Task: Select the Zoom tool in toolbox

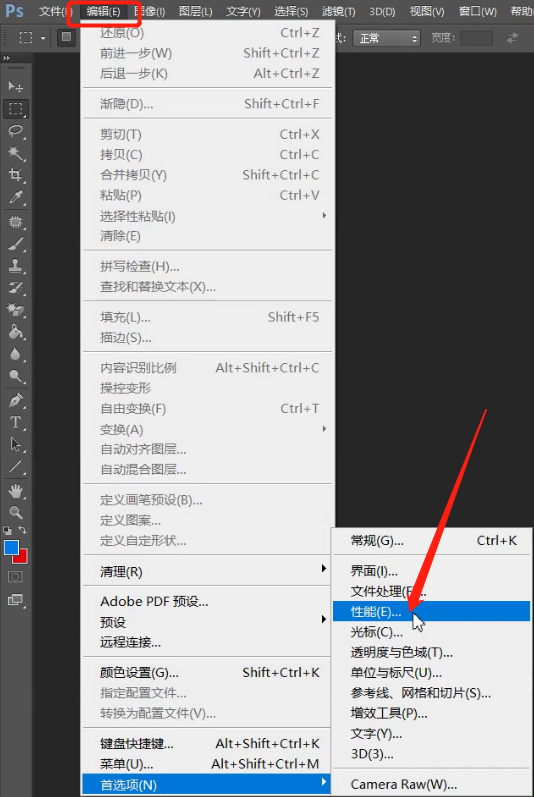Action: 16,512
